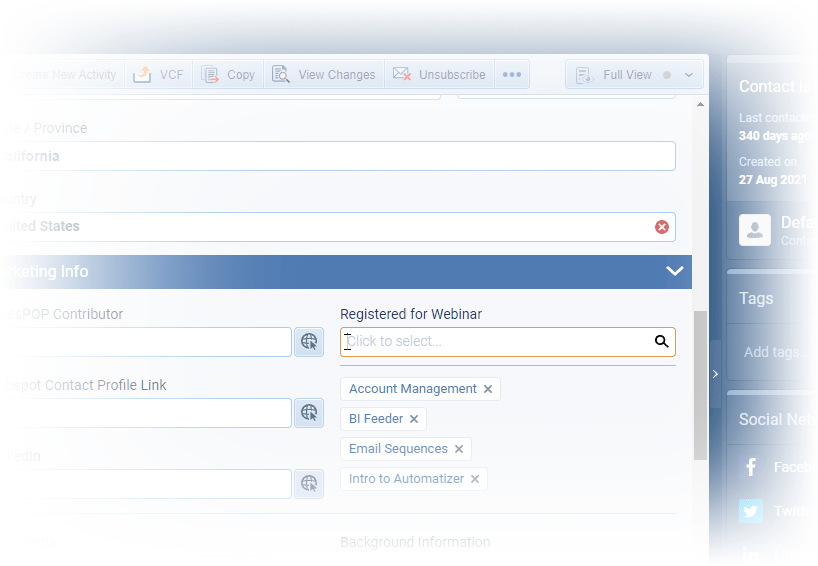The width and height of the screenshot is (818, 566).
Task: Remove the Account Management tag
Action: click(x=488, y=389)
